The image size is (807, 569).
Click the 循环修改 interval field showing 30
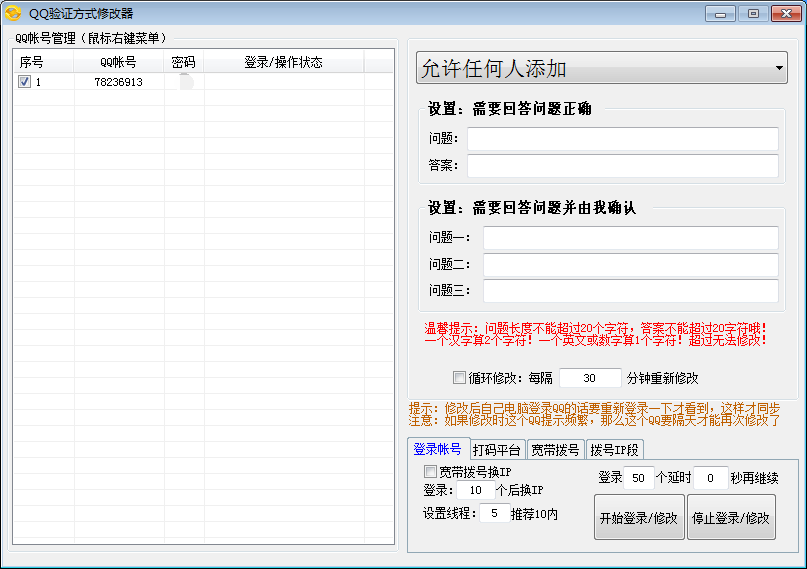pyautogui.click(x=590, y=378)
